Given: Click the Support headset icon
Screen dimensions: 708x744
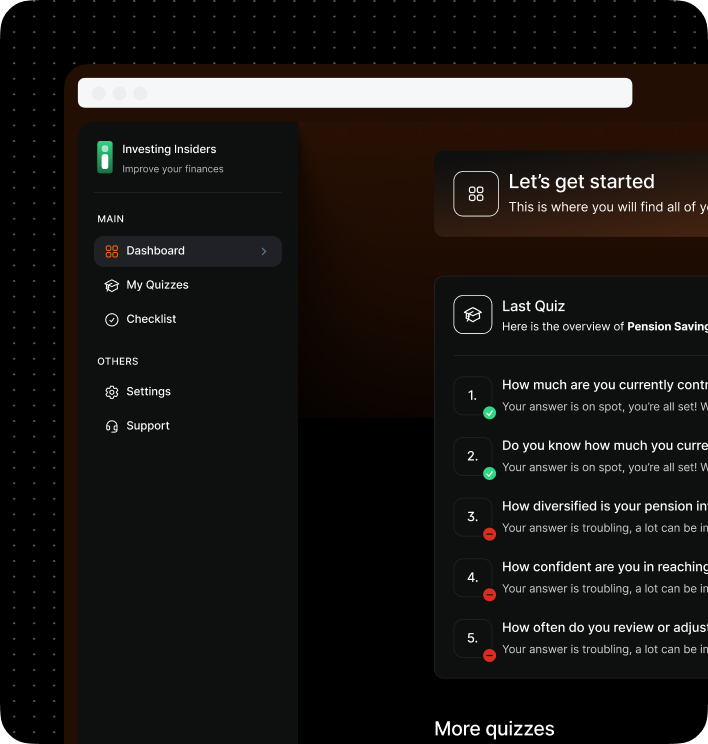Looking at the screenshot, I should click(112, 426).
